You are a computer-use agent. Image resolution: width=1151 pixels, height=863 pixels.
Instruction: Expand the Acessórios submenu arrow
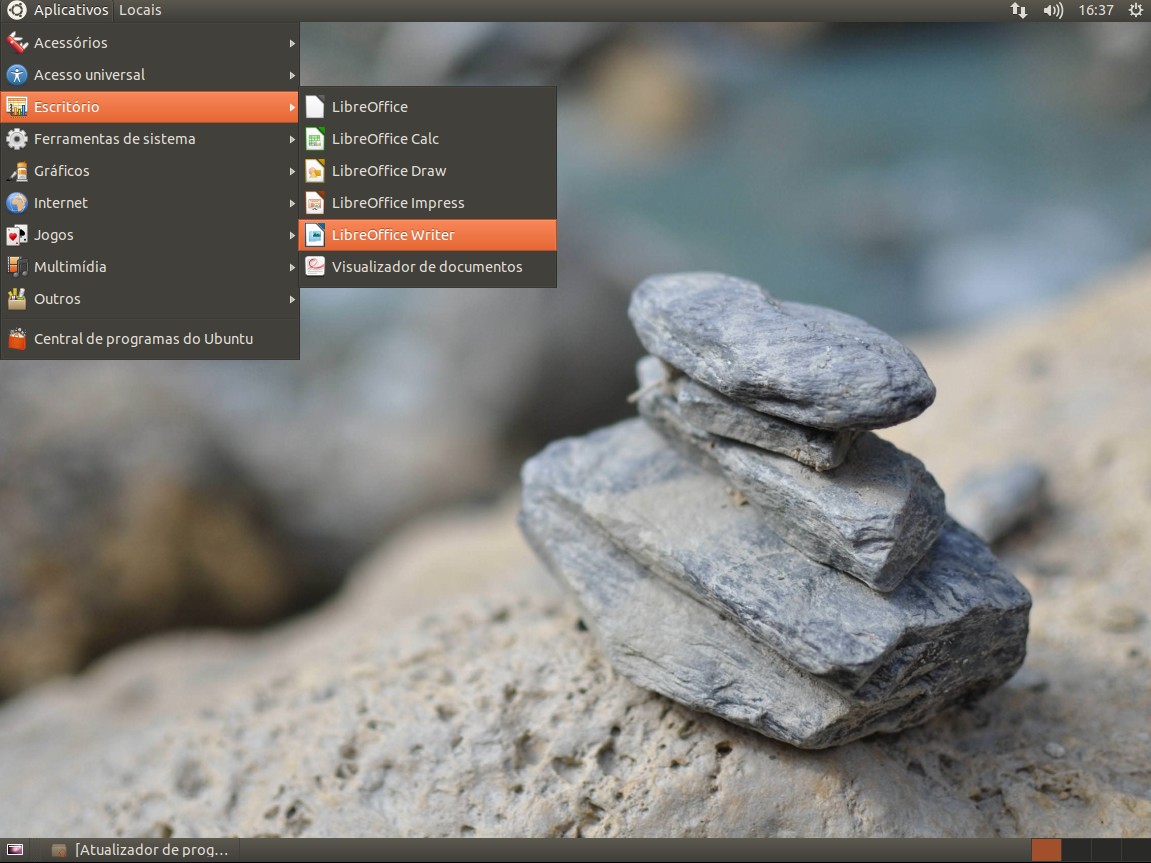pos(292,43)
